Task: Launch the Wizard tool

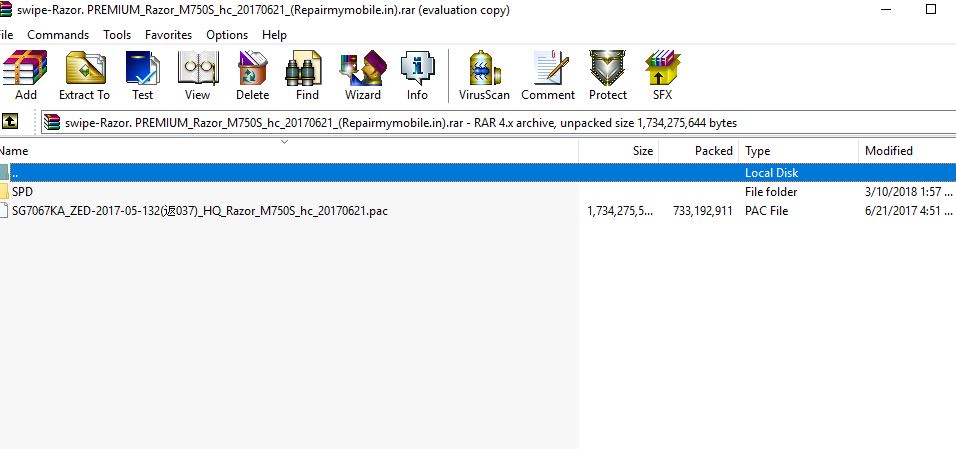Action: (362, 75)
